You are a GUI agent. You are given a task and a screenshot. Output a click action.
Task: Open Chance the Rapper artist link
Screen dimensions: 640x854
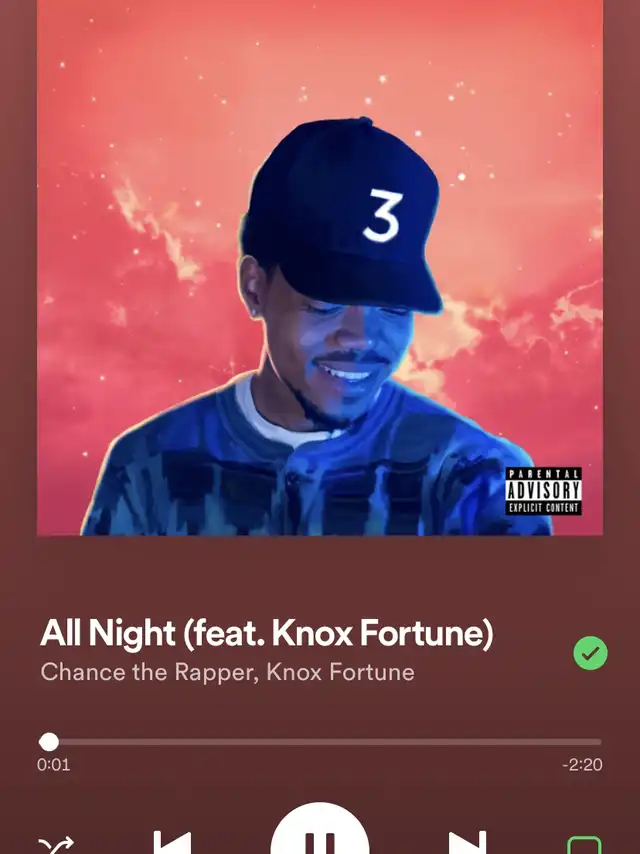coord(146,672)
